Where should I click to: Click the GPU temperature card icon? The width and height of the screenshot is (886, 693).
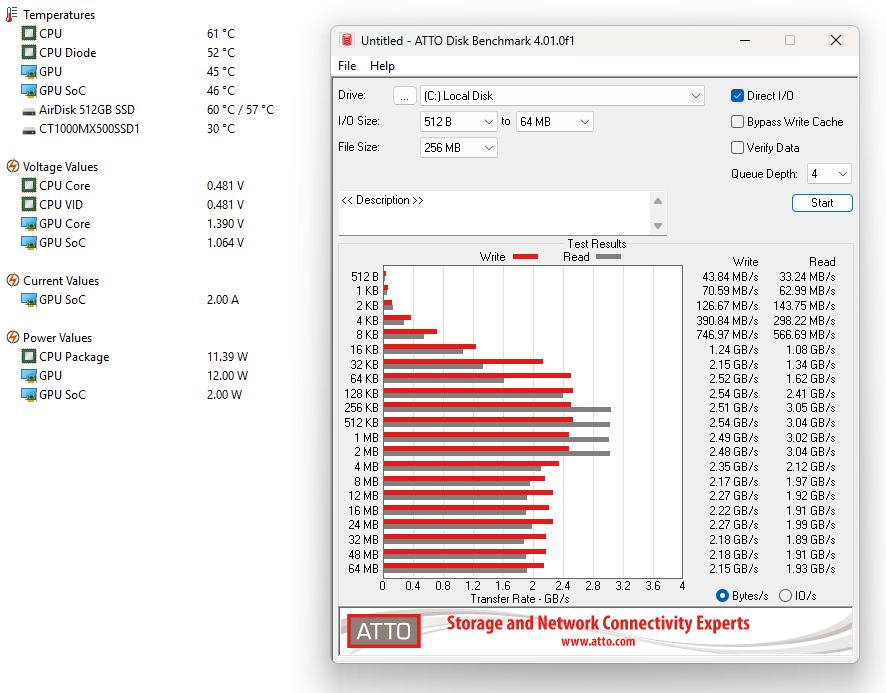29,72
